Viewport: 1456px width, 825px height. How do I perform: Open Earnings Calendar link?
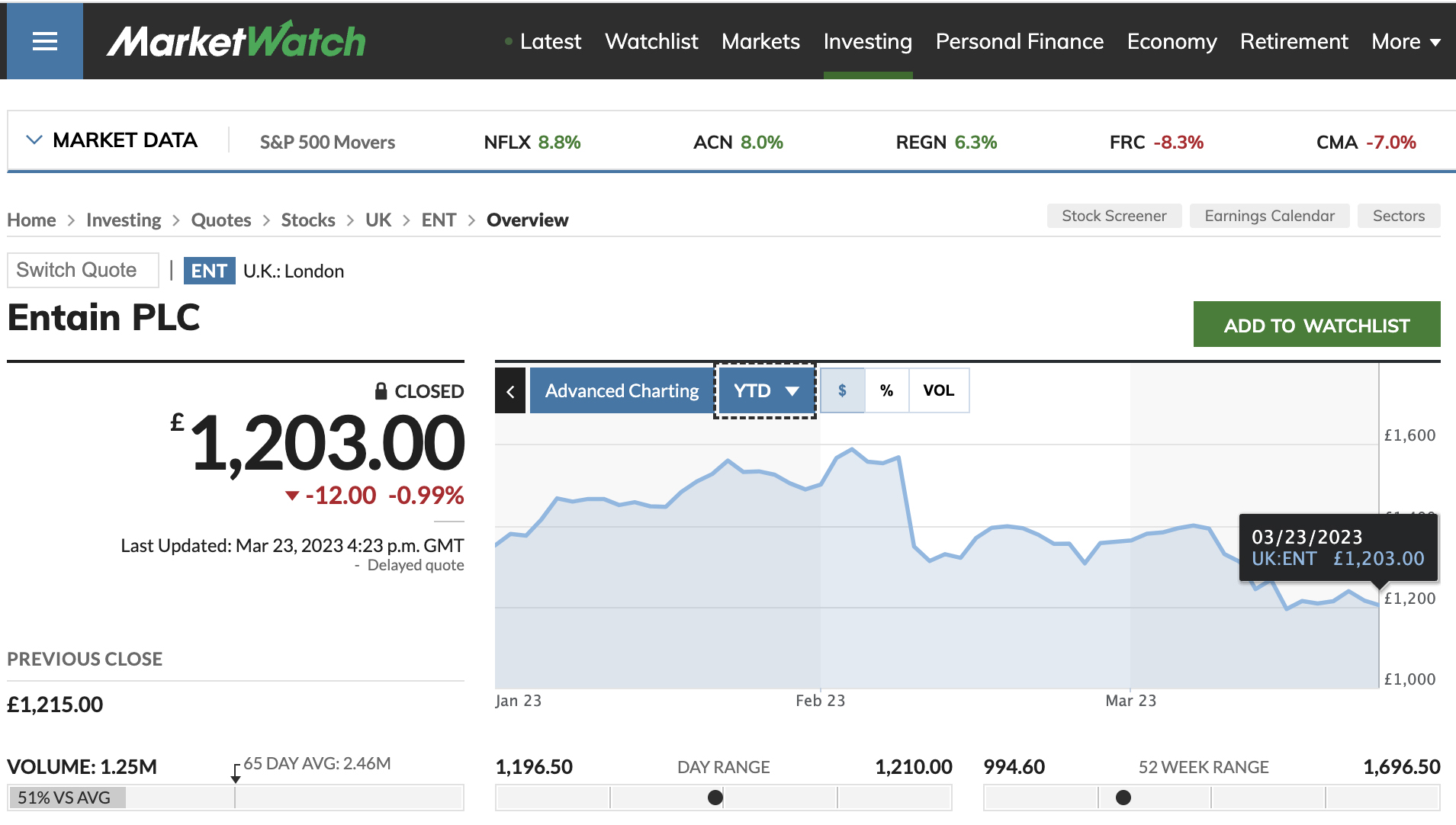[x=1269, y=216]
